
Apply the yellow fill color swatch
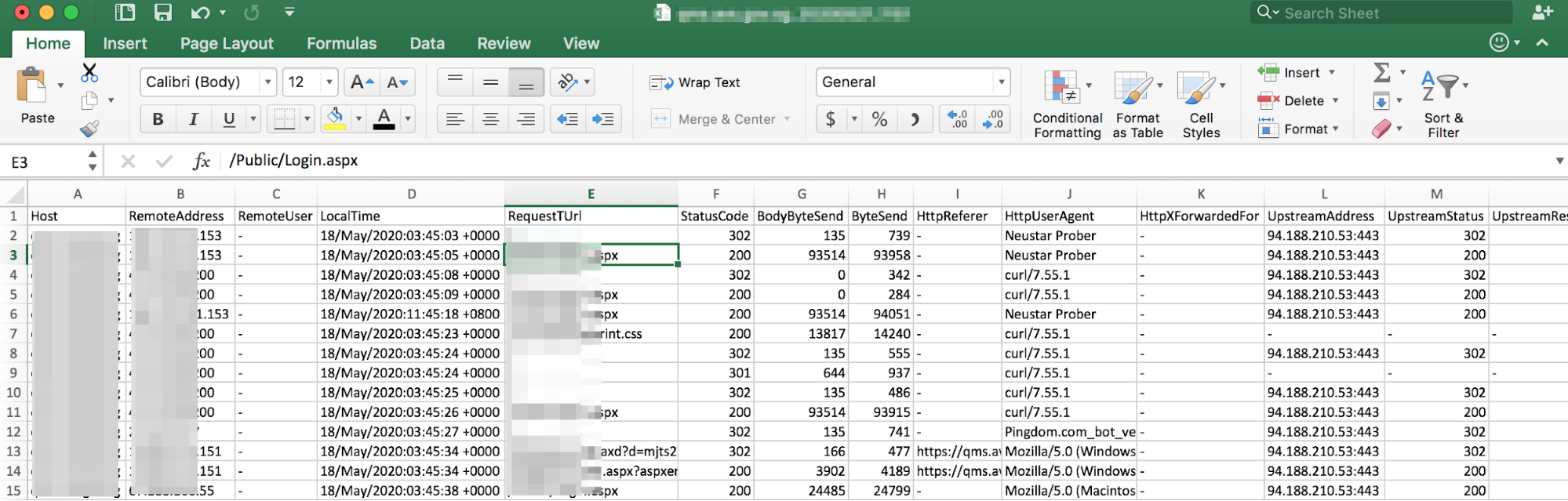[x=335, y=119]
